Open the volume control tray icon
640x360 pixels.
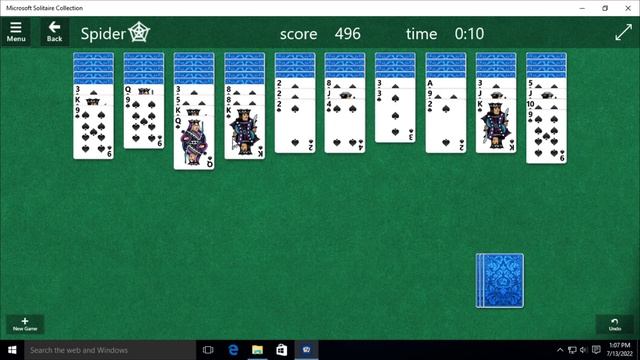pyautogui.click(x=583, y=350)
